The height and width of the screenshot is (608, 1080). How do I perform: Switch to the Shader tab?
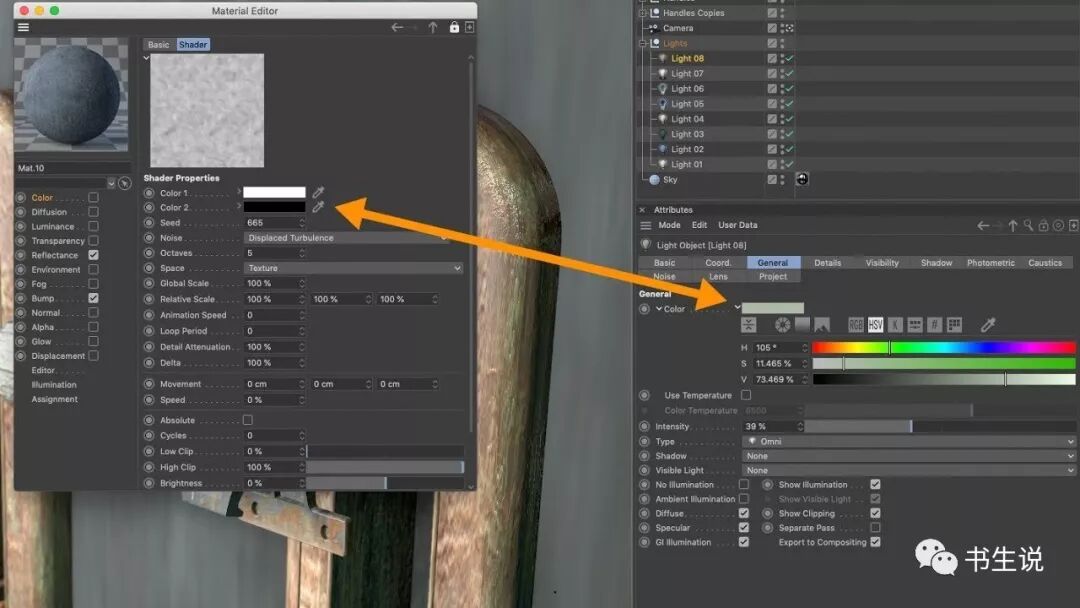(x=193, y=45)
